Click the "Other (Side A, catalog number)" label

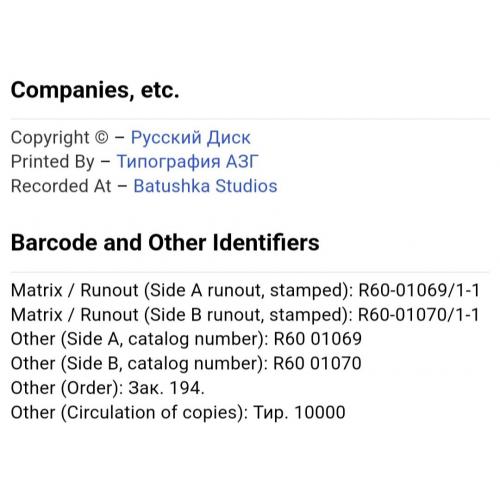click(x=140, y=340)
